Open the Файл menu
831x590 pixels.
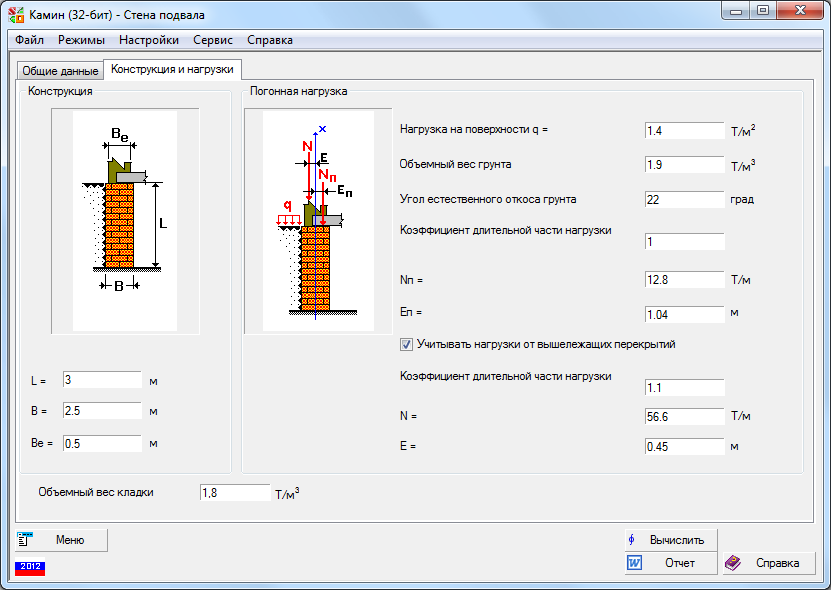[30, 40]
